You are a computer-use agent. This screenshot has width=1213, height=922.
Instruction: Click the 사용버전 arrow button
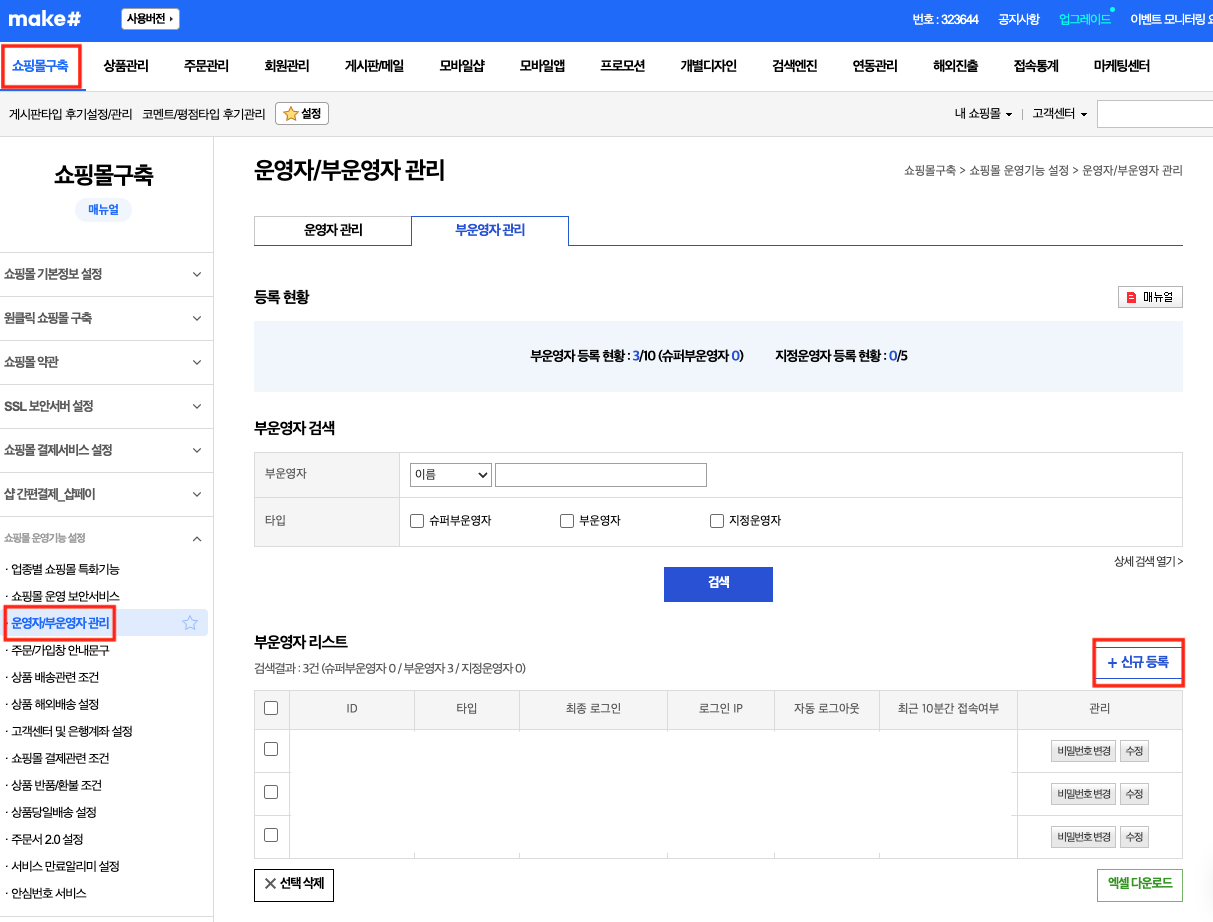tap(150, 19)
